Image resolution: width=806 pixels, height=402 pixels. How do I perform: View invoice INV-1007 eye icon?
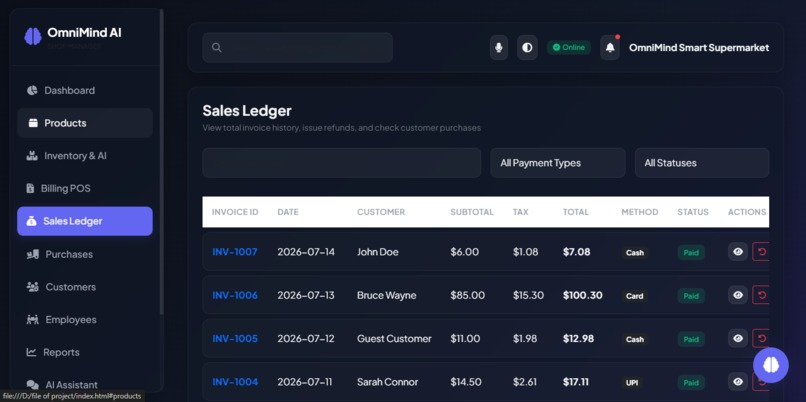pos(738,252)
